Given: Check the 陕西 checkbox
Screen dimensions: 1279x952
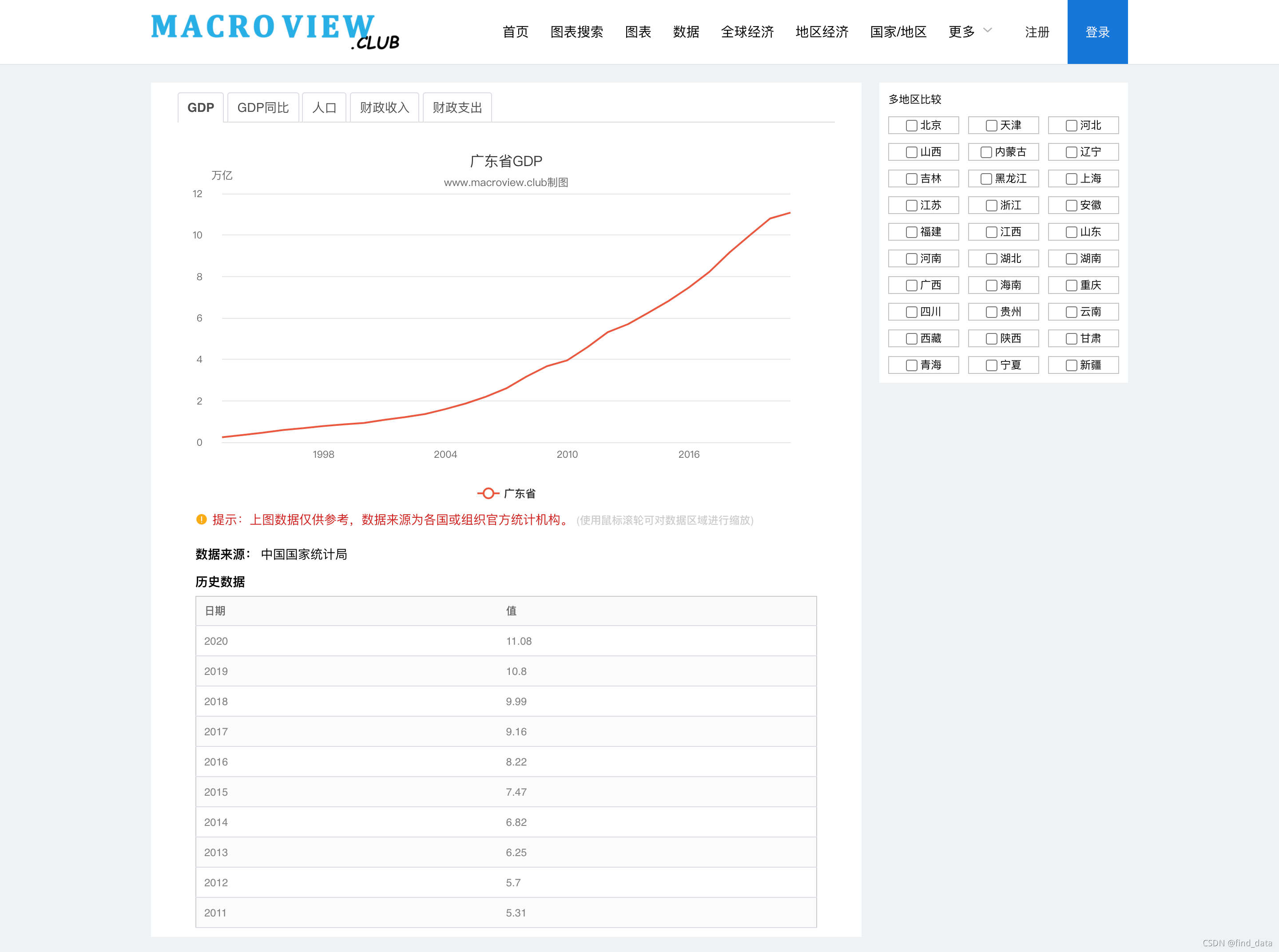Looking at the screenshot, I should point(991,339).
